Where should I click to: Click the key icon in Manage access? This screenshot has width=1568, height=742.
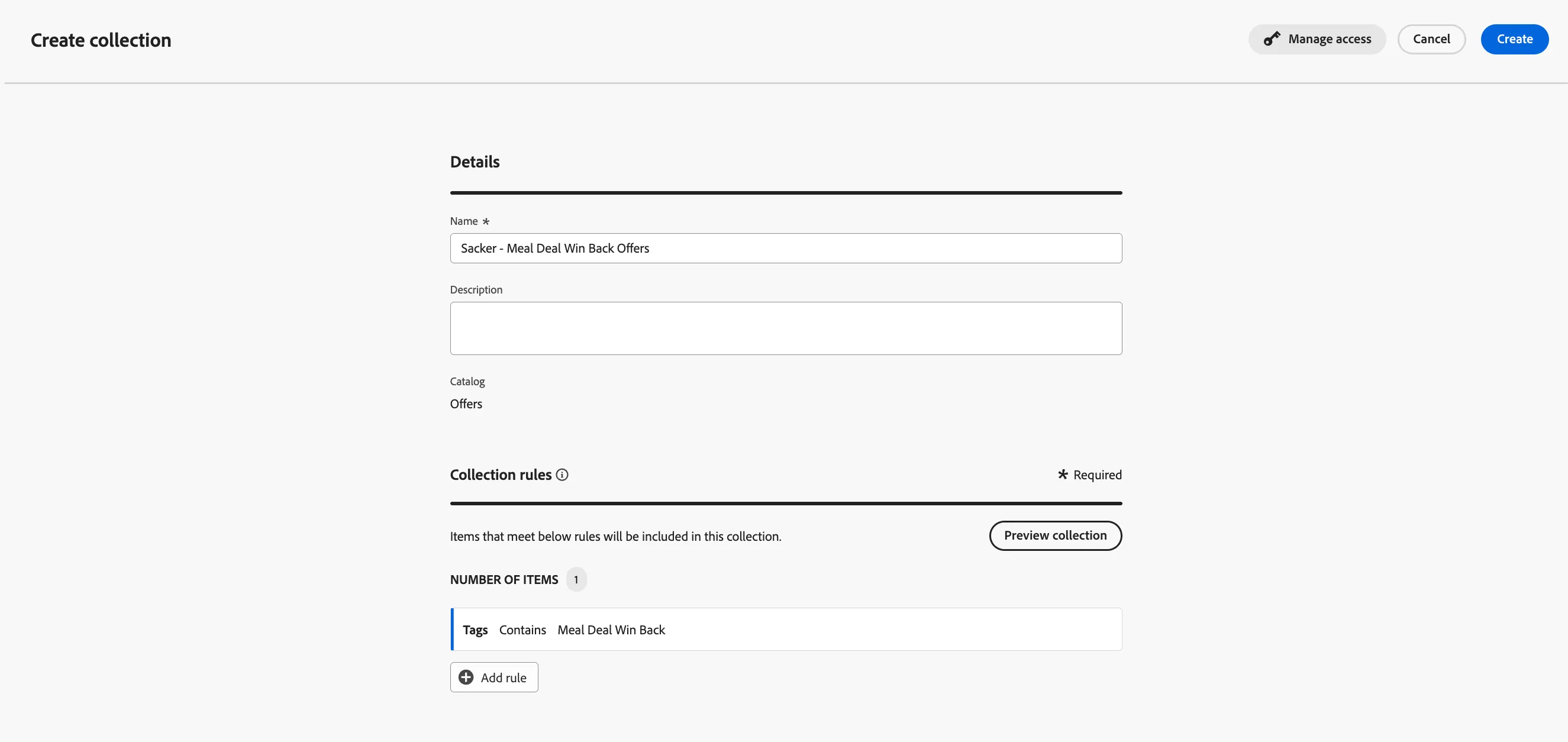click(1272, 39)
